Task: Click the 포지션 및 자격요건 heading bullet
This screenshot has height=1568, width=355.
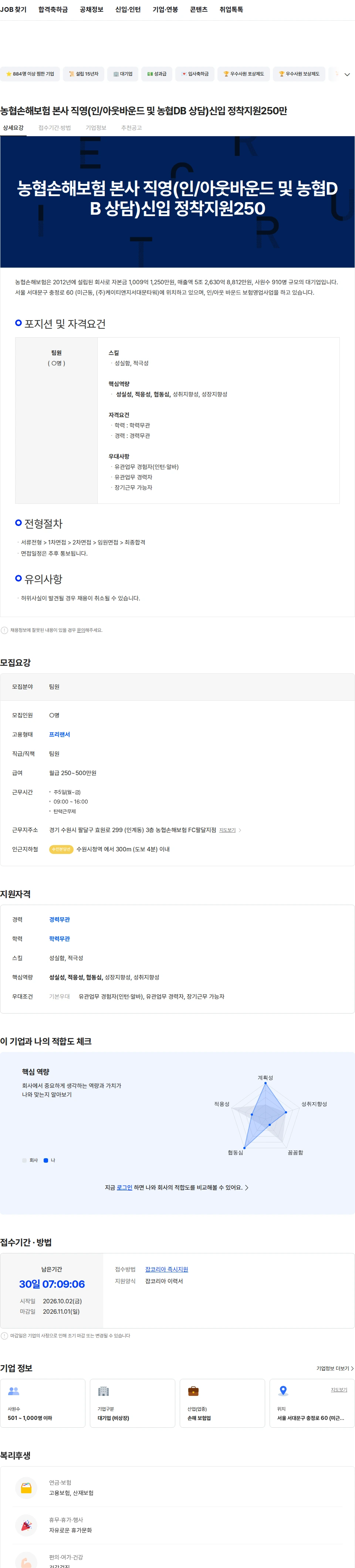Action: [18, 323]
